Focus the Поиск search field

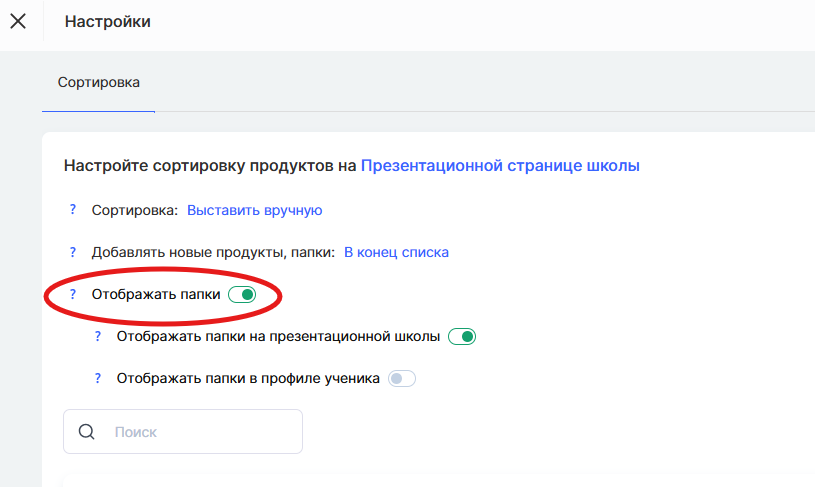coord(200,432)
